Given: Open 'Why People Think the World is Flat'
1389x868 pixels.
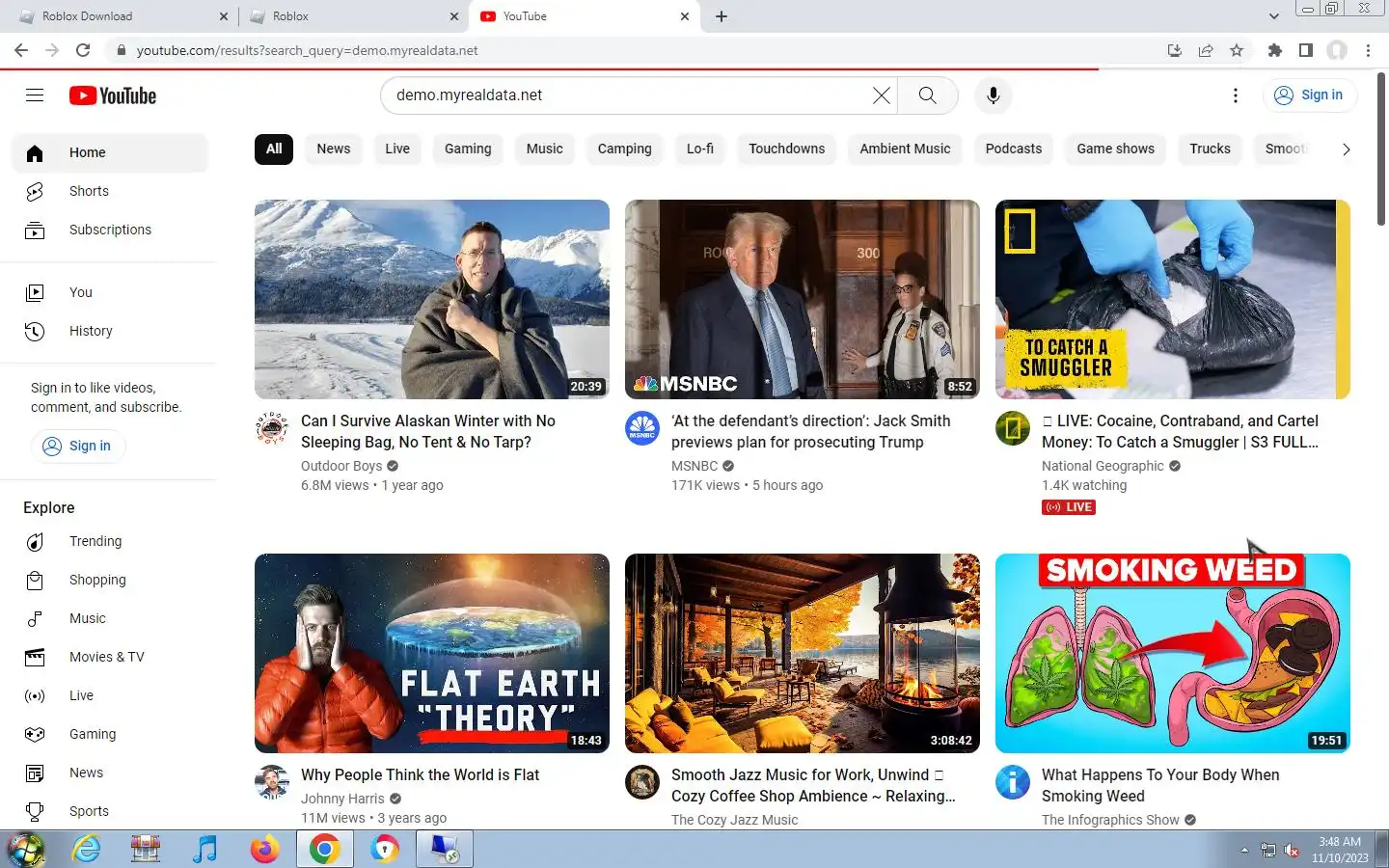Looking at the screenshot, I should 420,774.
